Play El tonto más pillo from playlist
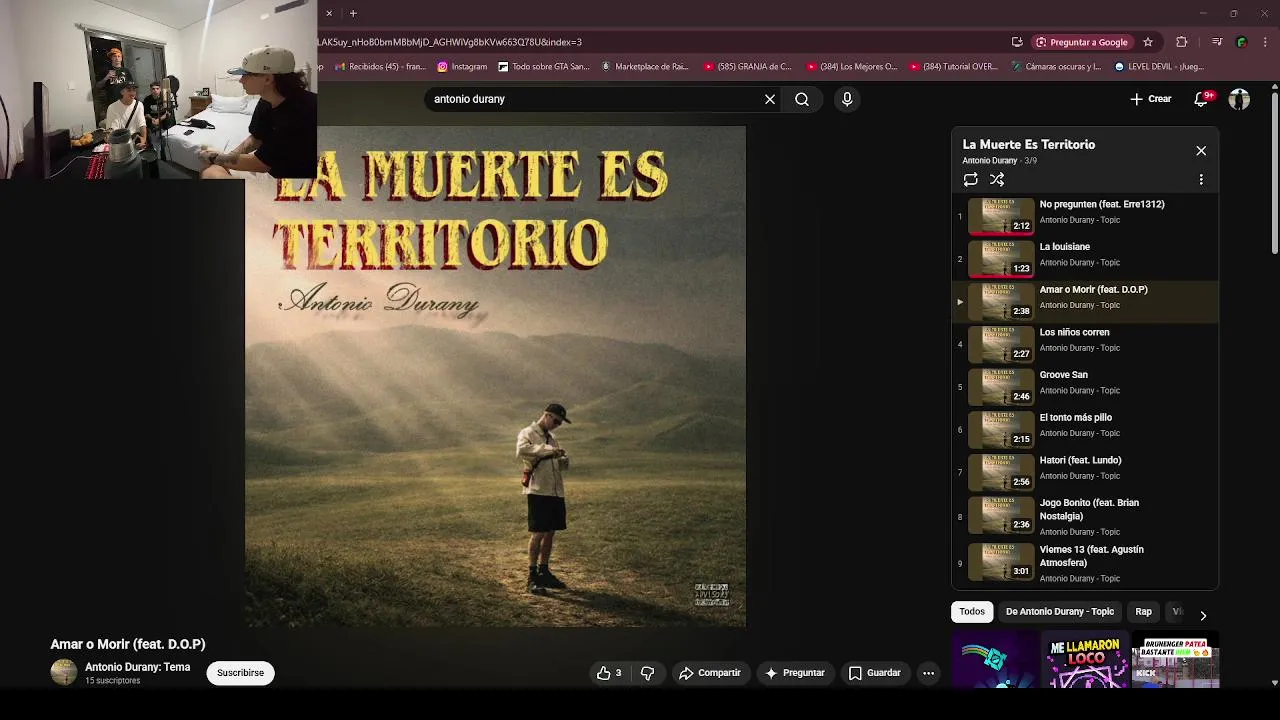The height and width of the screenshot is (720, 1280). point(1085,429)
